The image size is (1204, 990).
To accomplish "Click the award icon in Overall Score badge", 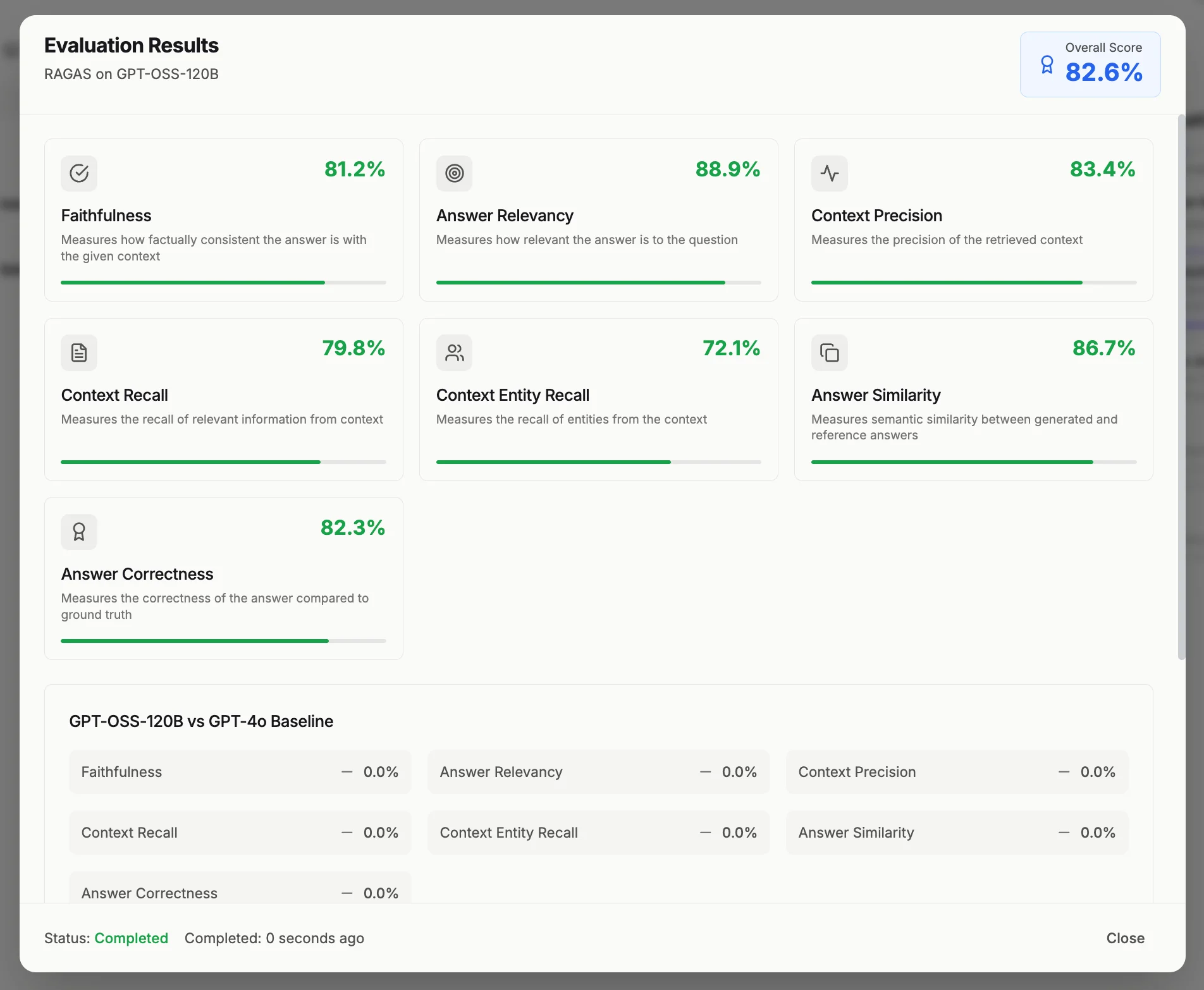I will point(1047,64).
